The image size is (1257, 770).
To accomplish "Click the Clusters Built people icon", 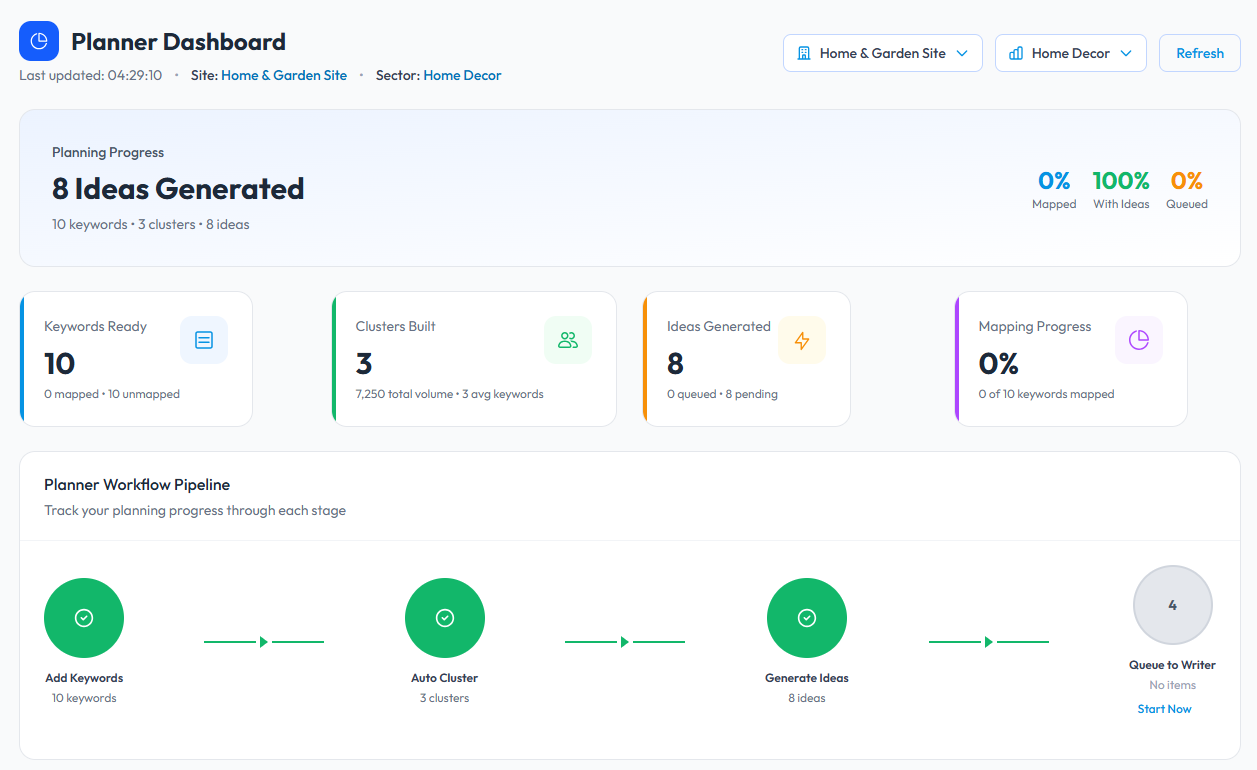I will click(568, 340).
